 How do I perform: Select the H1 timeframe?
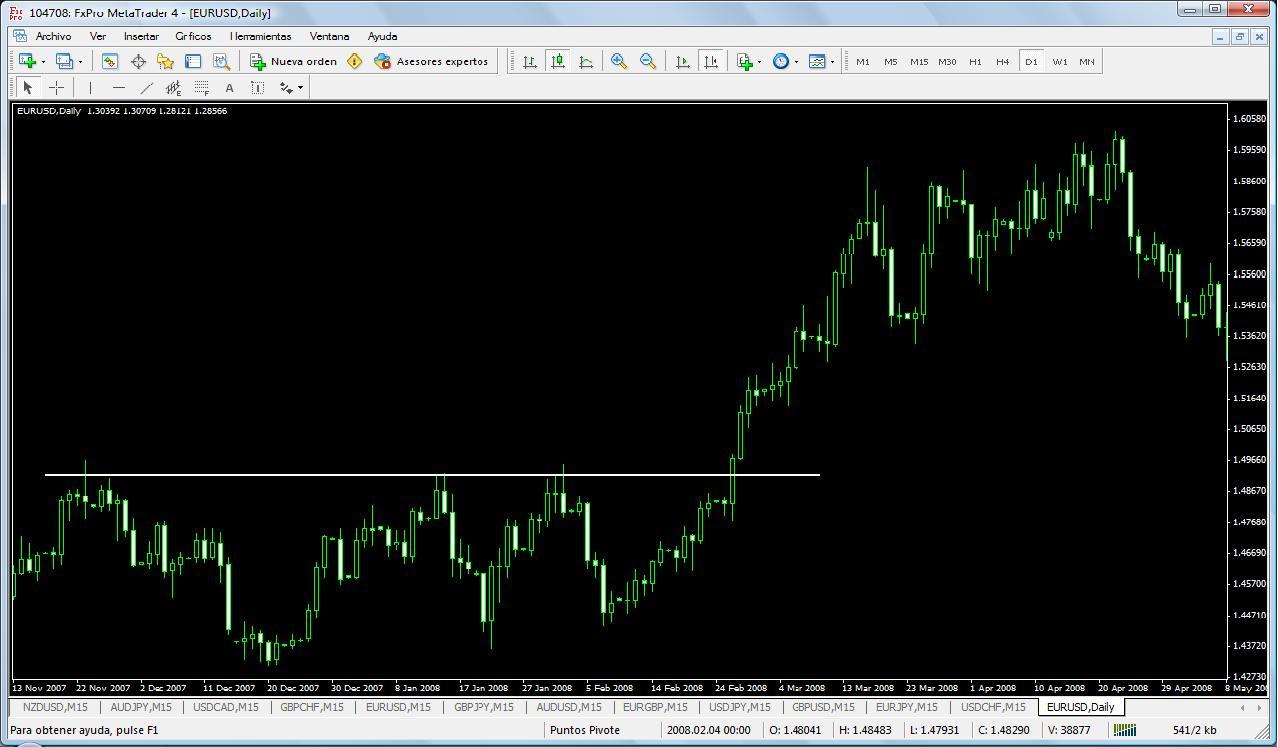(x=975, y=61)
